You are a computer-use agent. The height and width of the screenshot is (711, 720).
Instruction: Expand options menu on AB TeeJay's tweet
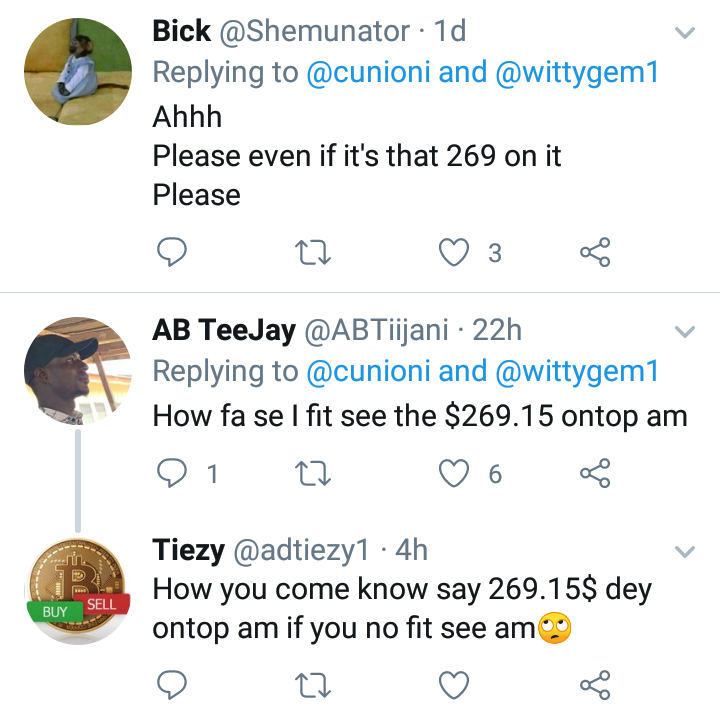point(685,331)
